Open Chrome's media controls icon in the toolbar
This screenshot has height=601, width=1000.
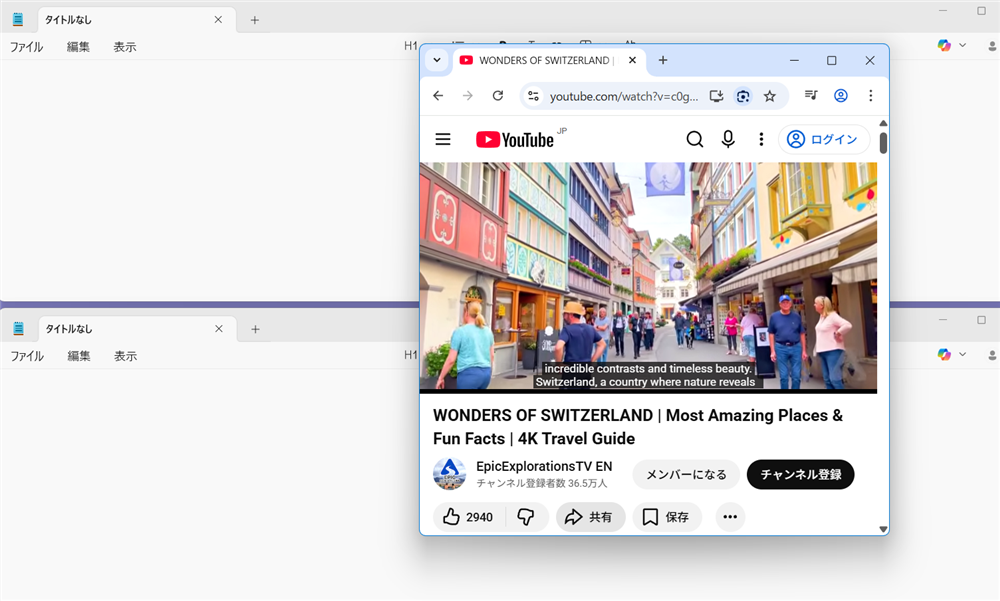click(x=812, y=95)
